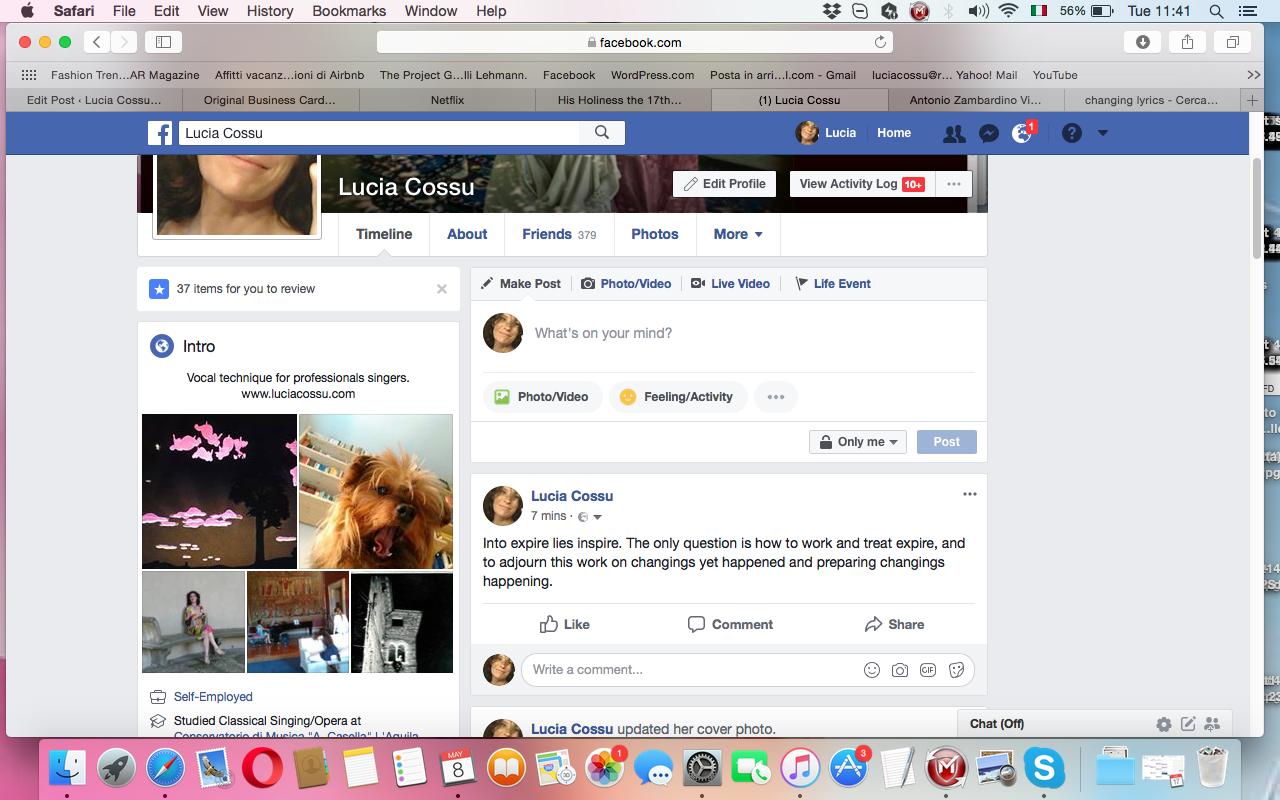Turn on Chat from the Chat (Off) bar
The height and width of the screenshot is (800, 1280).
tap(996, 723)
